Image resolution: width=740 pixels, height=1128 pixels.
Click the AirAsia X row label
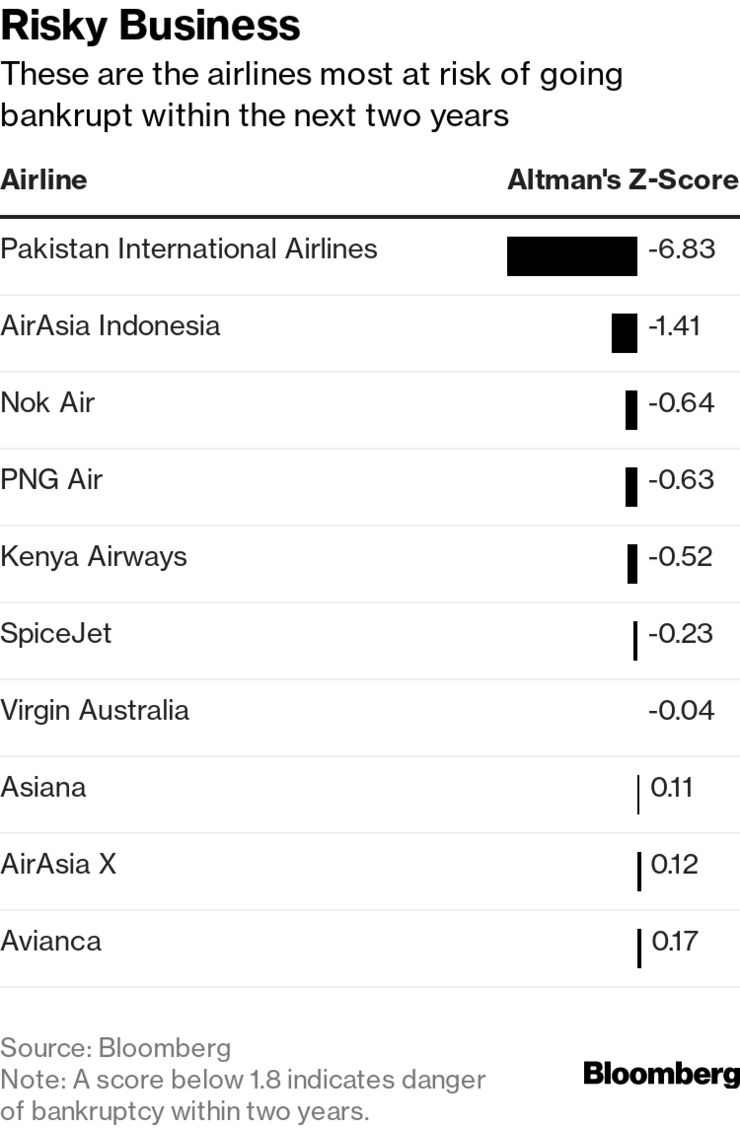coord(58,864)
